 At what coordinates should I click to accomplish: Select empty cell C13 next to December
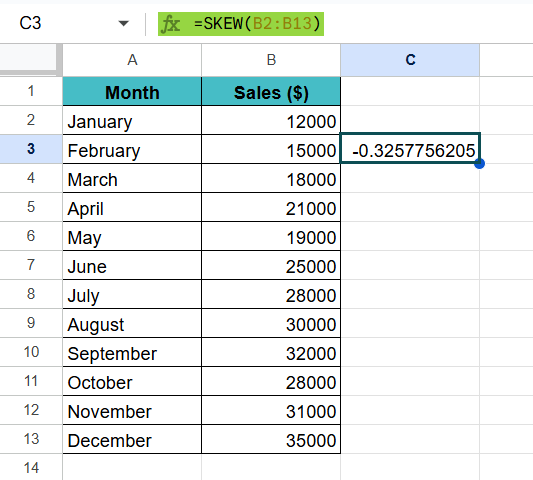tap(410, 439)
